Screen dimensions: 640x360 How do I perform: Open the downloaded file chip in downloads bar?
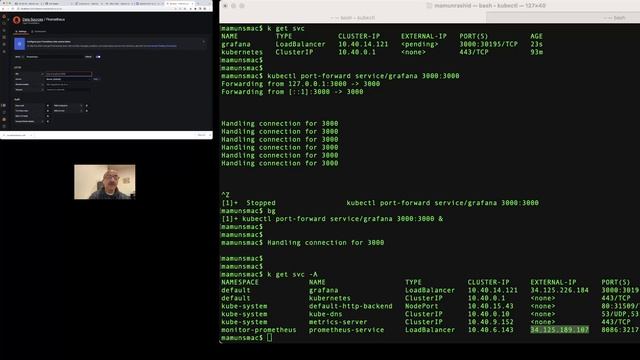pyautogui.click(x=17, y=135)
